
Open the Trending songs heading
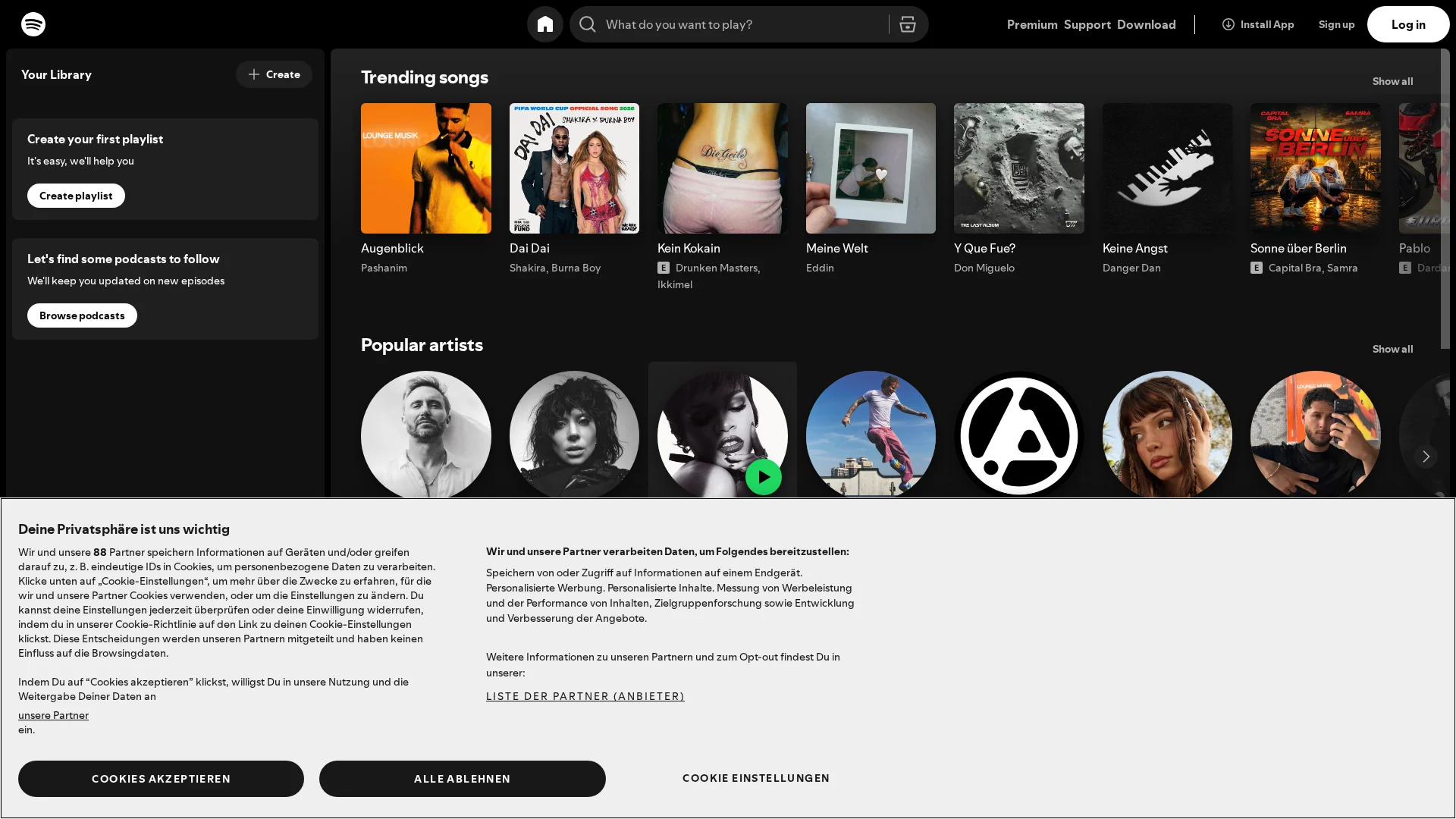[x=425, y=77]
